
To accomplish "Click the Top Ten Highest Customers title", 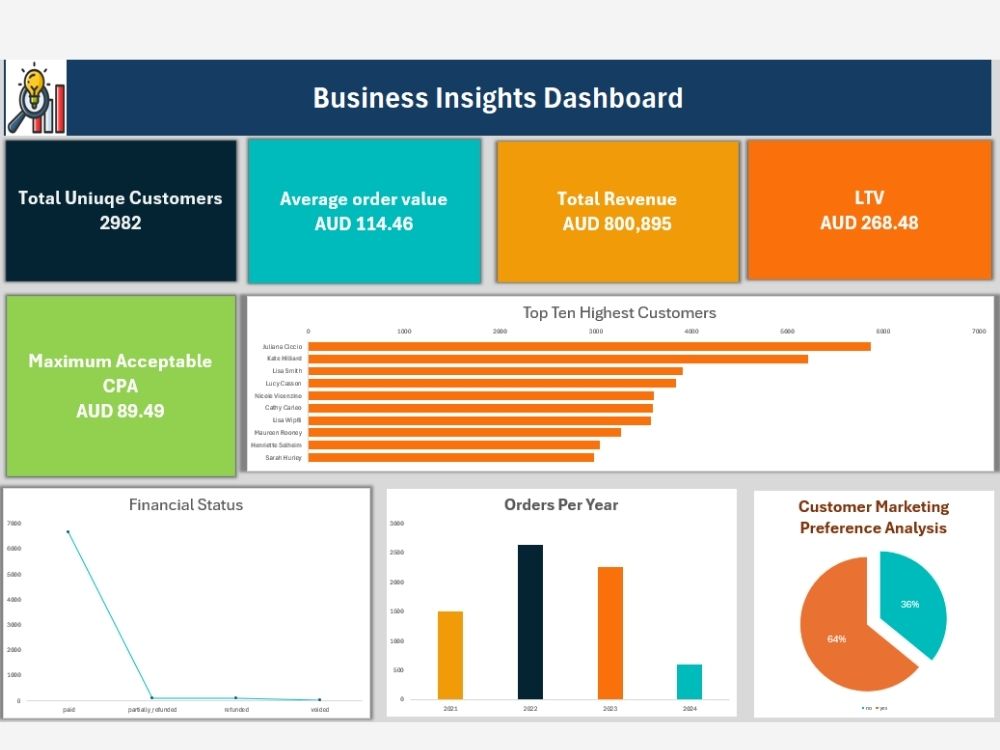I will [619, 312].
